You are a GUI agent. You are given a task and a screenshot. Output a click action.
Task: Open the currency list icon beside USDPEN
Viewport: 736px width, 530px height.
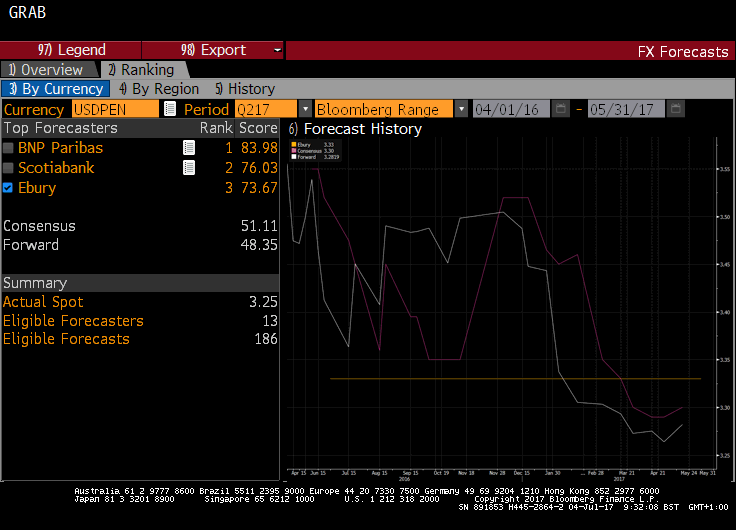169,109
